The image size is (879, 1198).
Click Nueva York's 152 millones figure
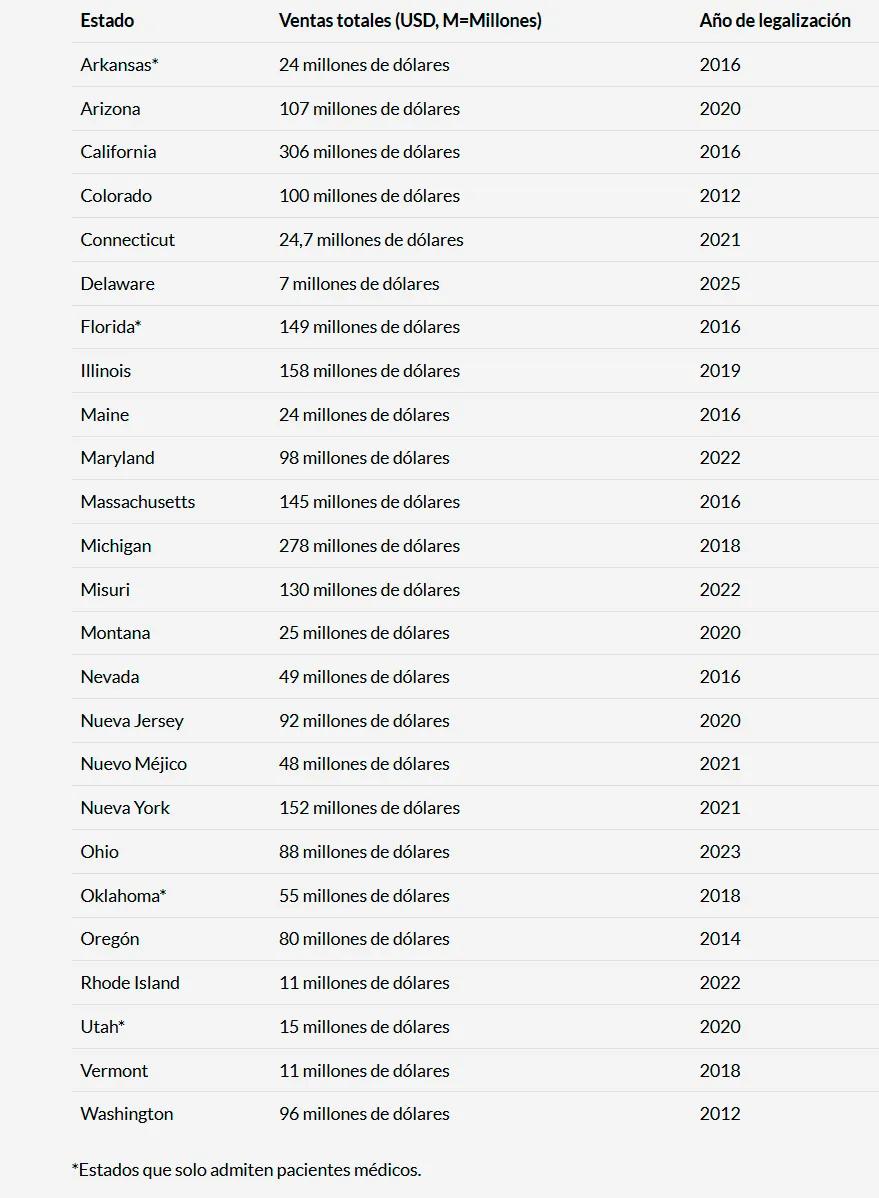tap(369, 808)
